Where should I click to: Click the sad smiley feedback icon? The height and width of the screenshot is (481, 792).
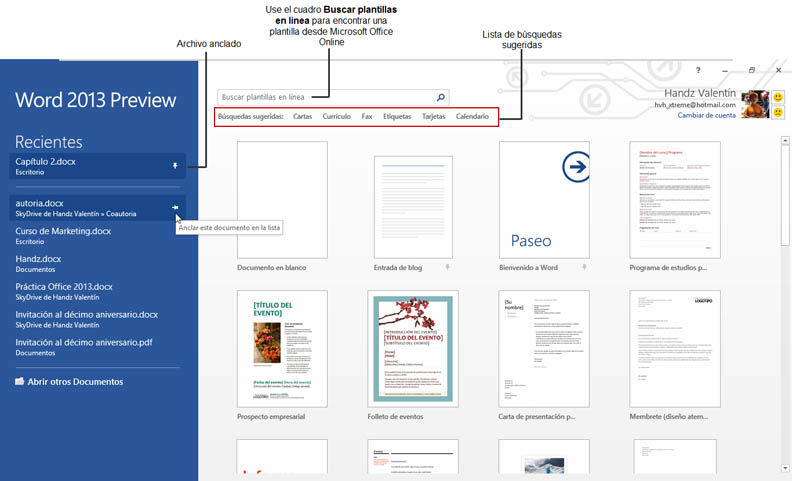click(x=778, y=112)
